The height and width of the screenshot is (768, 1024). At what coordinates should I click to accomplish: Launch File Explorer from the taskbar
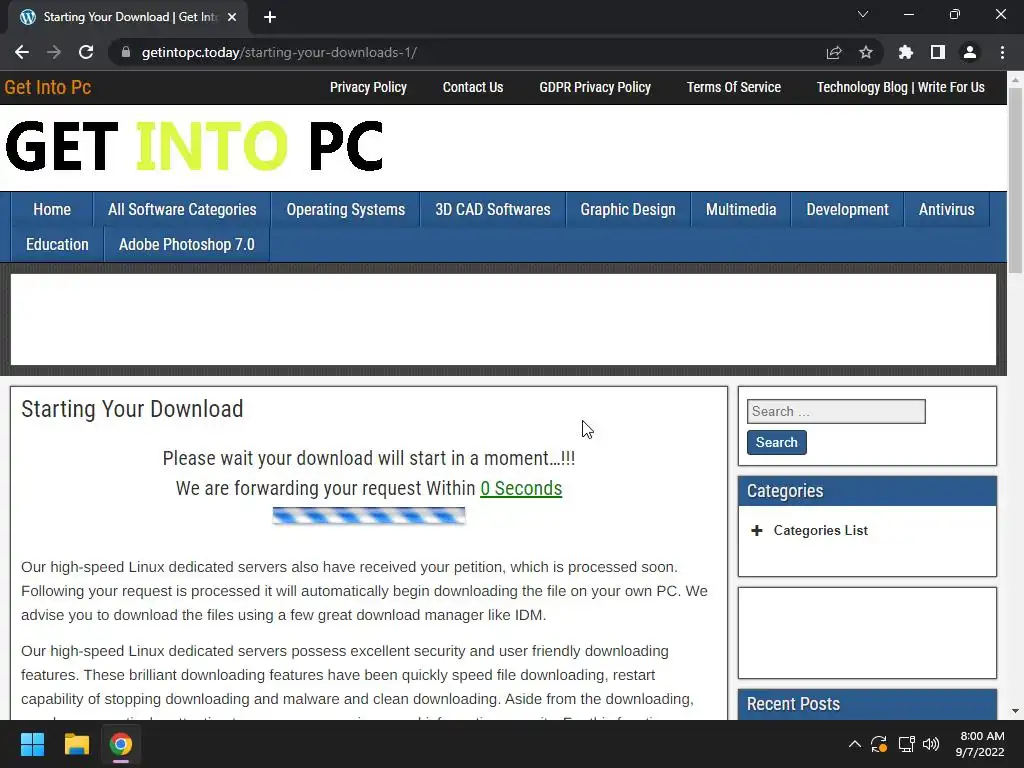tap(76, 744)
